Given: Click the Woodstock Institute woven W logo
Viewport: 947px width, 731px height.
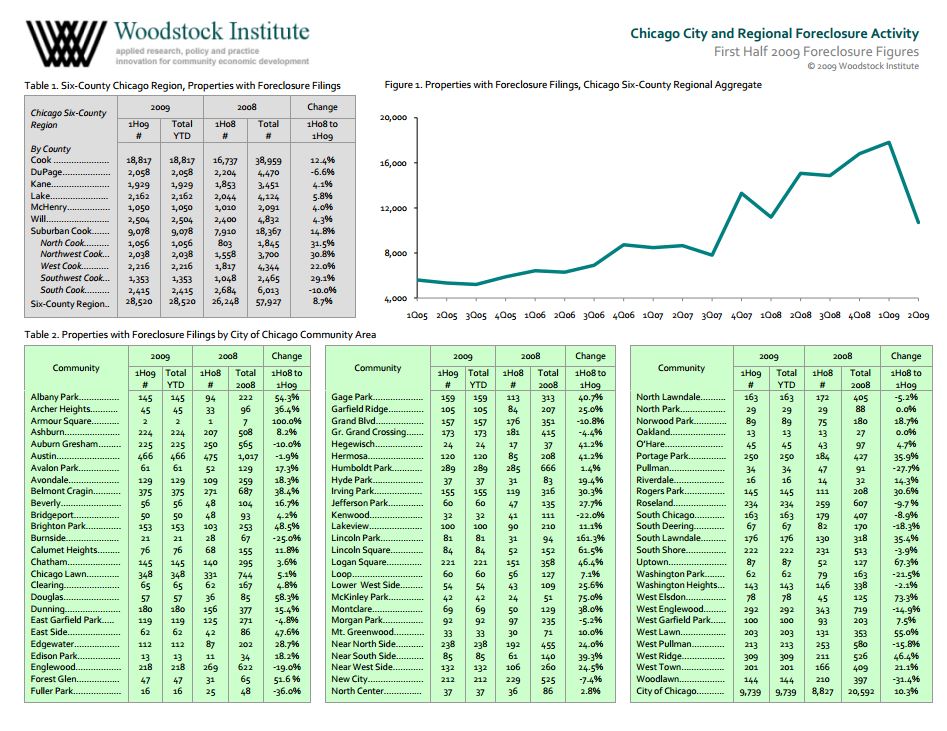Looking at the screenshot, I should (x=66, y=43).
